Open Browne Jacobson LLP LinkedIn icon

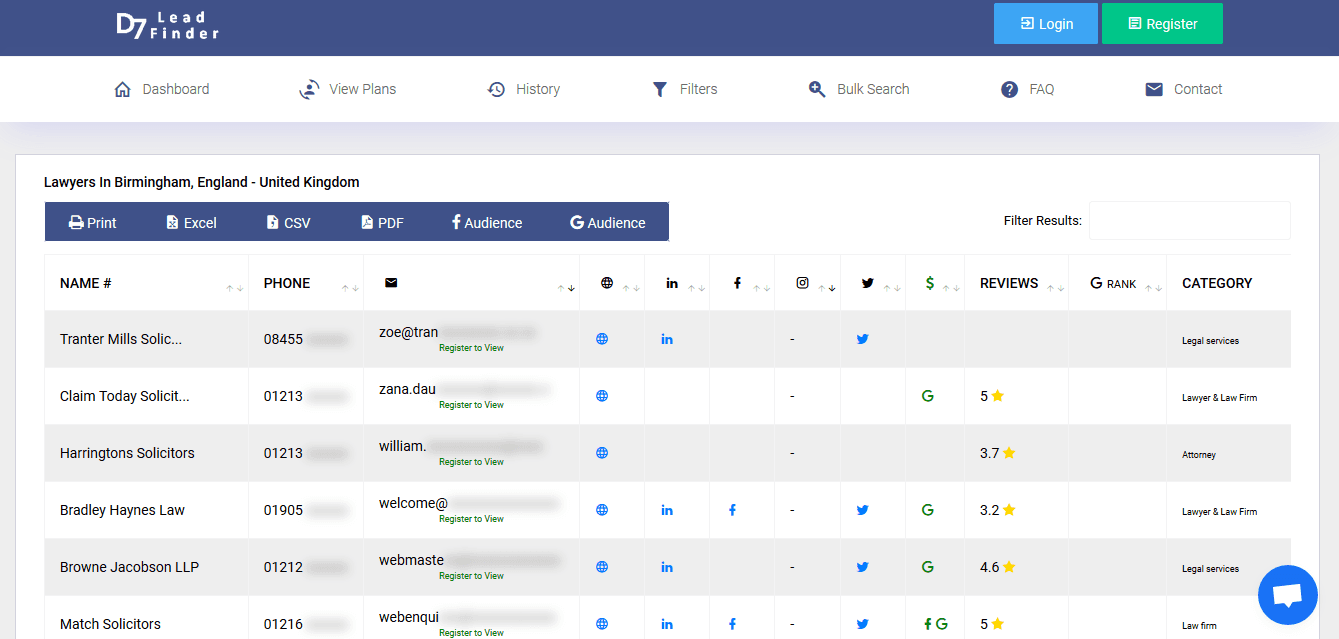[x=667, y=567]
